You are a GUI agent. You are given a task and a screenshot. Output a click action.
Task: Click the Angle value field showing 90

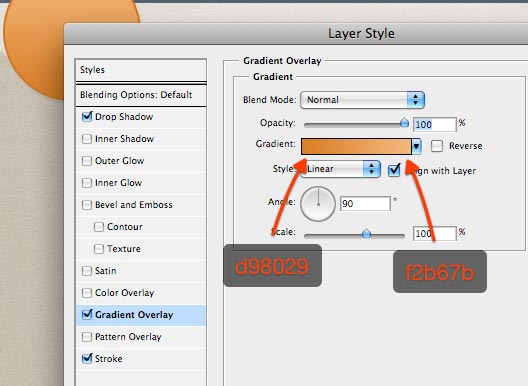pos(365,203)
